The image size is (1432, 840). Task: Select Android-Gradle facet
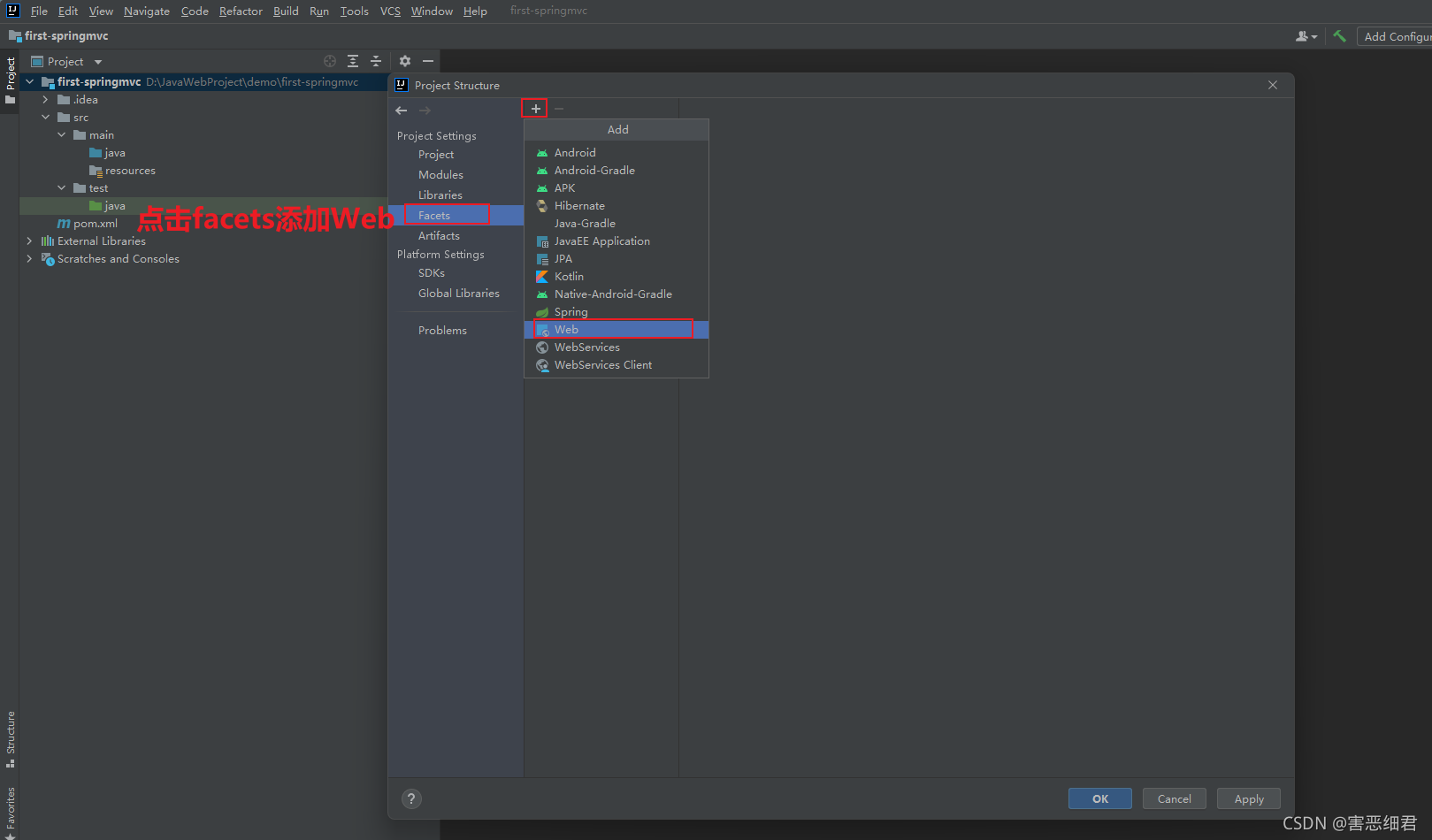616,171
